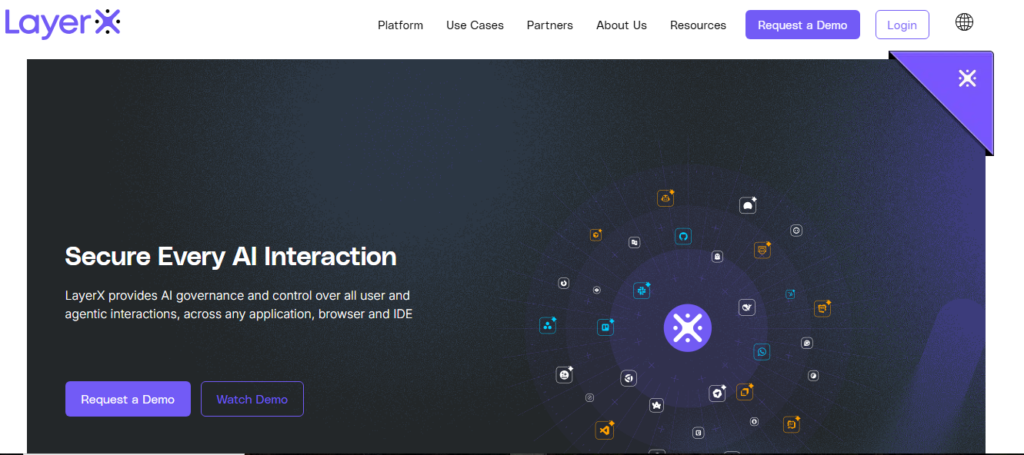Image resolution: width=1024 pixels, height=455 pixels.
Task: Select the Slack icon in the diagram
Action: tap(641, 290)
